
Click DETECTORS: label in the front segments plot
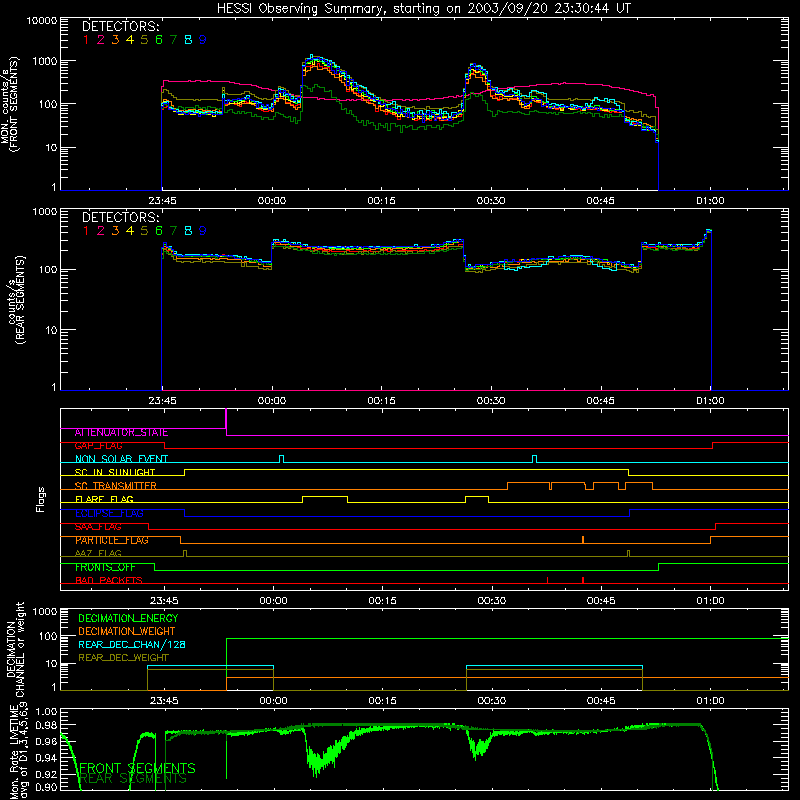click(x=121, y=26)
